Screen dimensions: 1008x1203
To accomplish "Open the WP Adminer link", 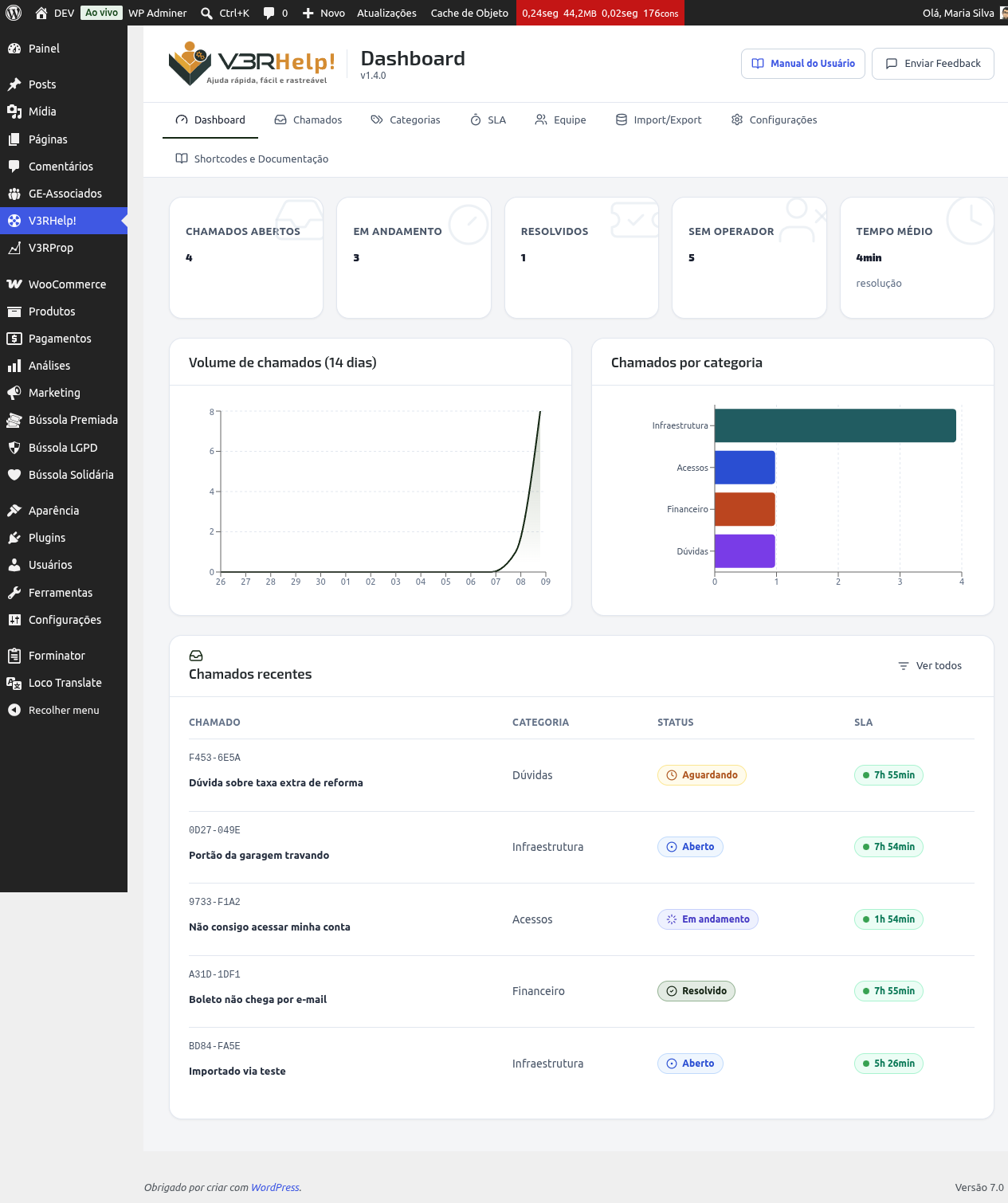I will 158,13.
